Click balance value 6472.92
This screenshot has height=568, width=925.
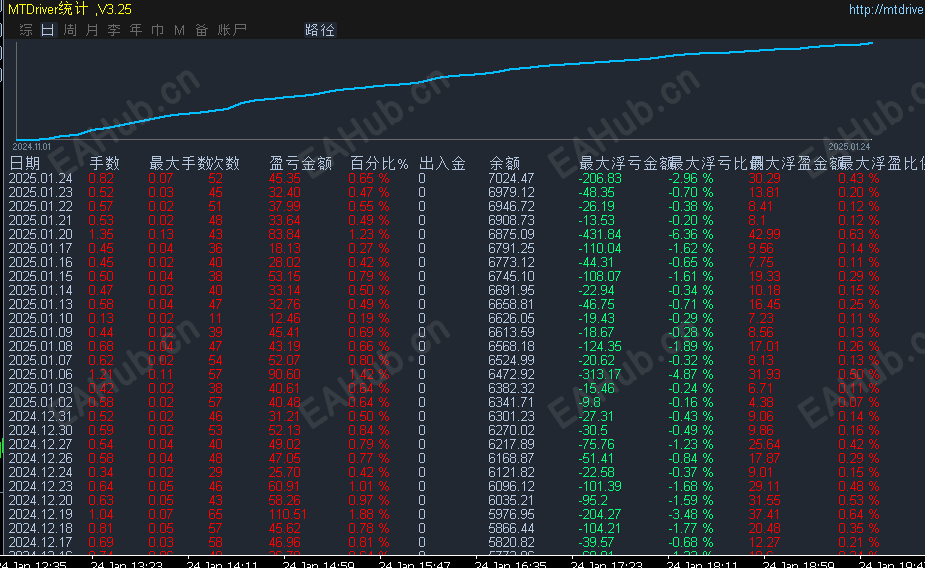(x=511, y=375)
